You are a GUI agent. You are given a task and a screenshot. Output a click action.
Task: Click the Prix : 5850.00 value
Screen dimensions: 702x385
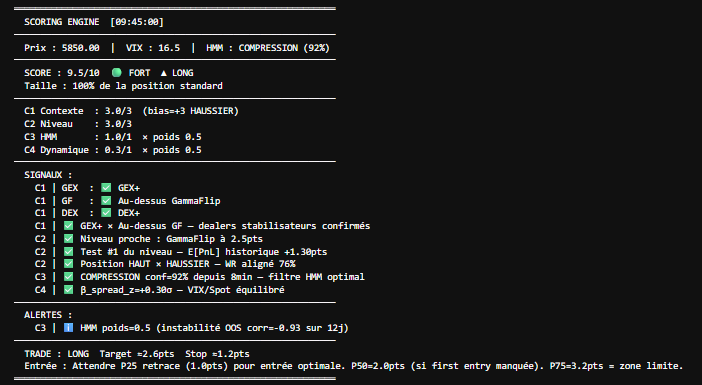pyautogui.click(x=62, y=47)
